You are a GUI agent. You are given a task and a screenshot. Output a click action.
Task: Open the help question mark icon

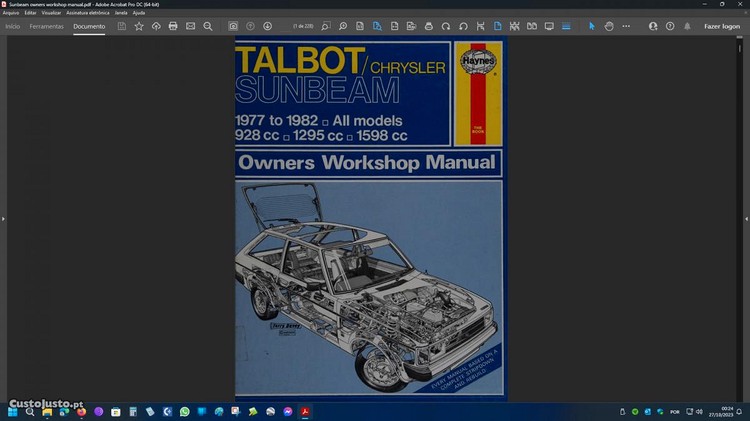670,26
